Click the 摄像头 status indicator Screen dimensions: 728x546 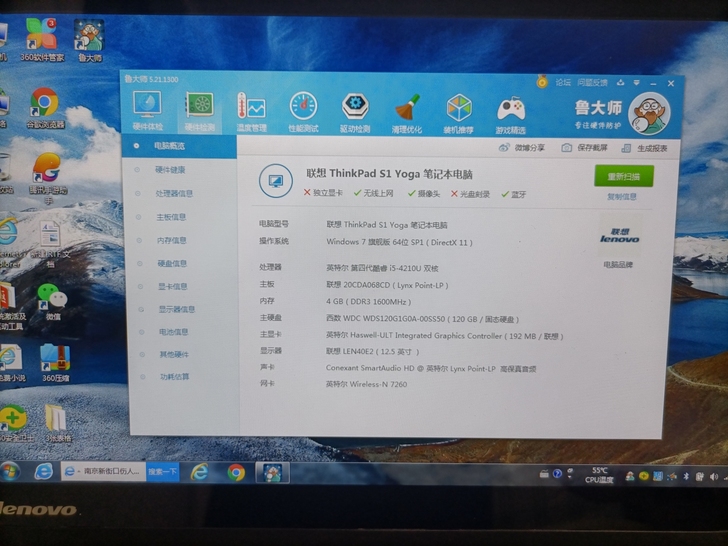424,194
